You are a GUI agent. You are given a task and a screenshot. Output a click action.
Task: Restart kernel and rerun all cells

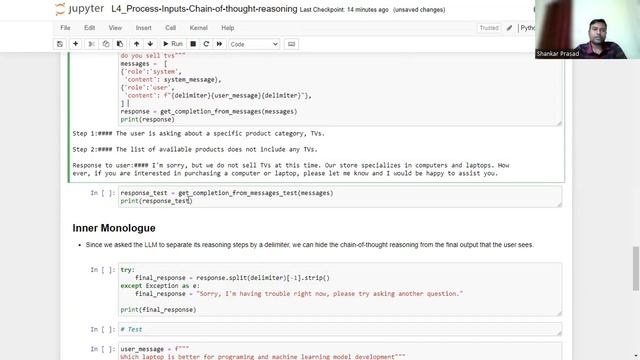tap(219, 44)
